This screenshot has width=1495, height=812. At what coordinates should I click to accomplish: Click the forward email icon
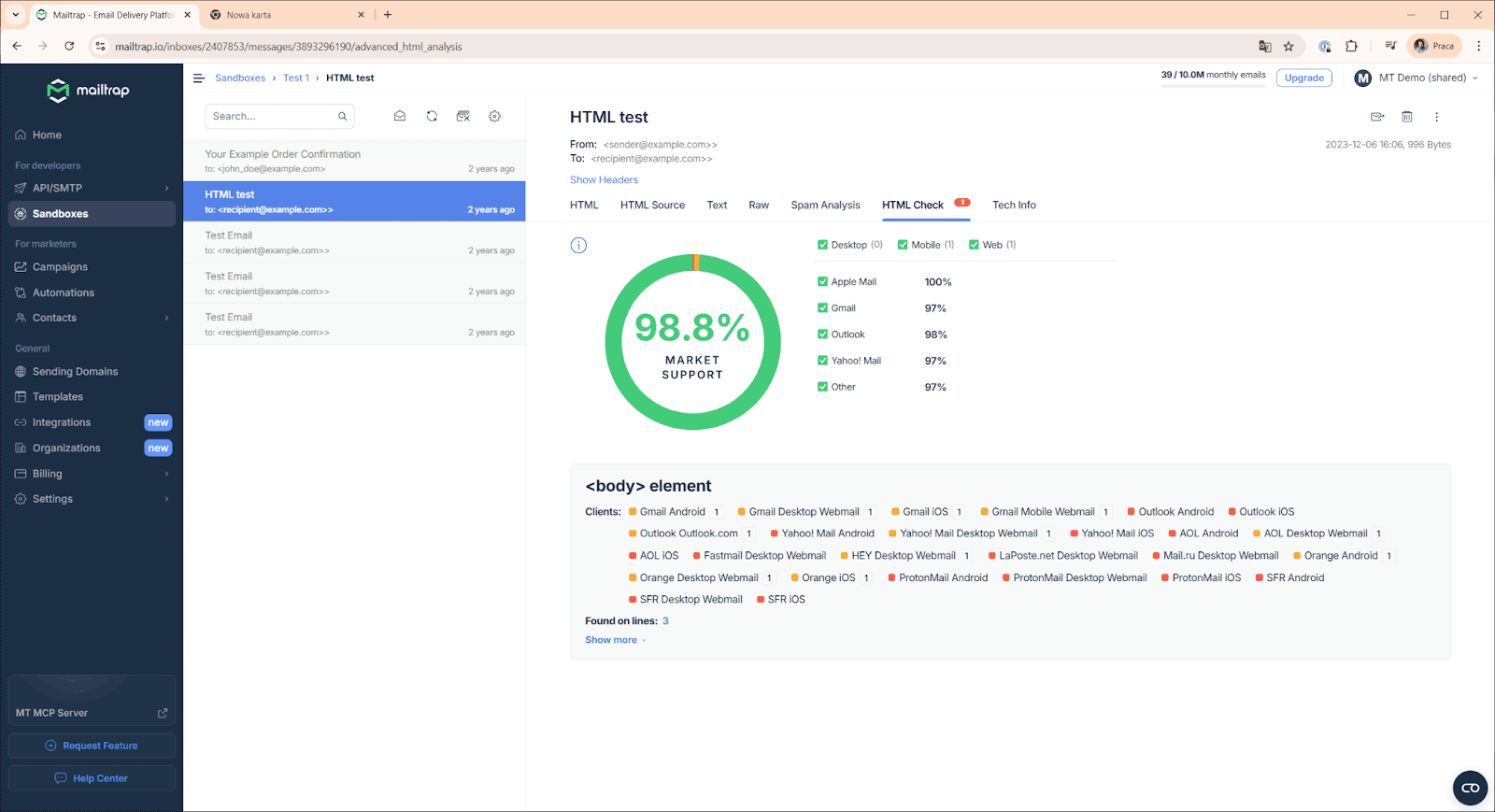point(1376,117)
